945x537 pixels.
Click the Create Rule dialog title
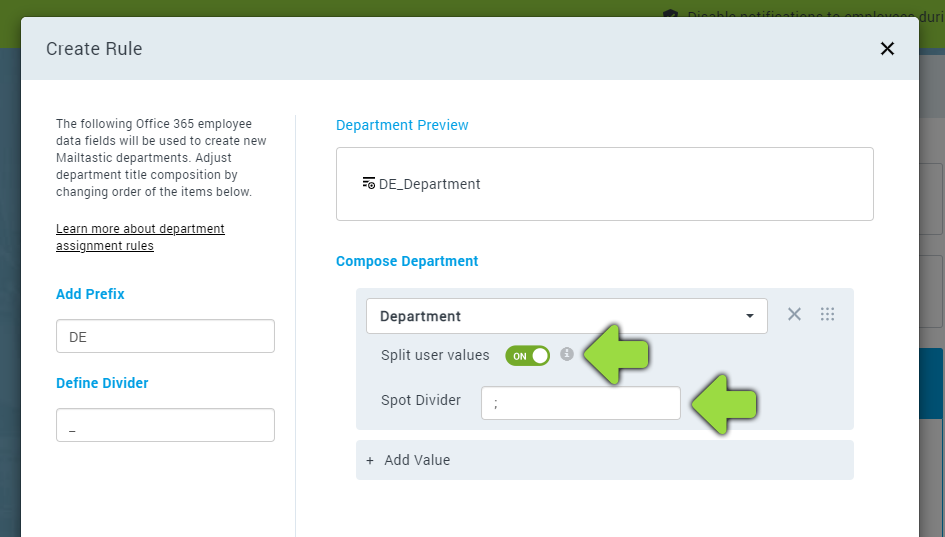click(94, 49)
